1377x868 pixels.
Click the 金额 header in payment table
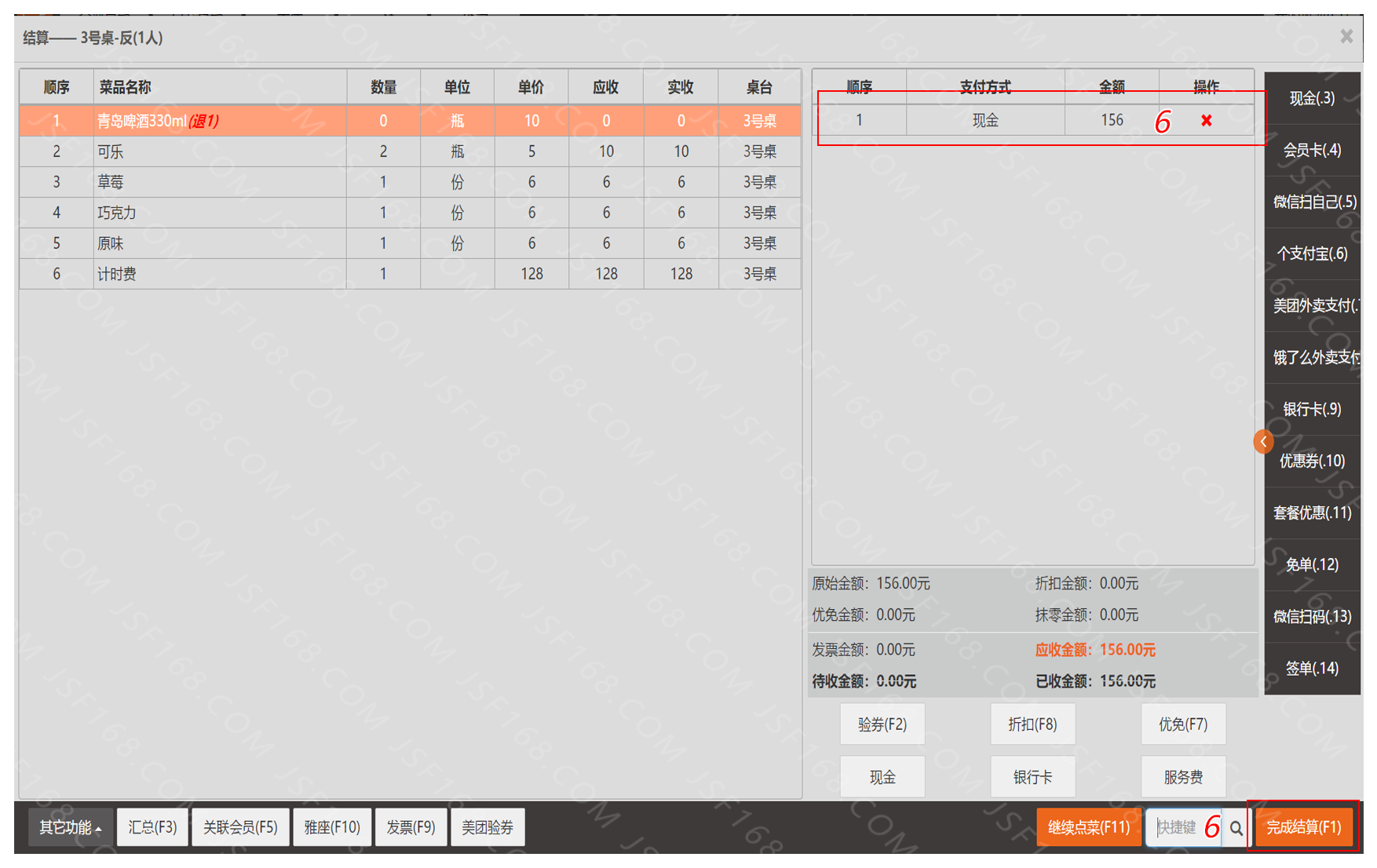(x=1112, y=86)
